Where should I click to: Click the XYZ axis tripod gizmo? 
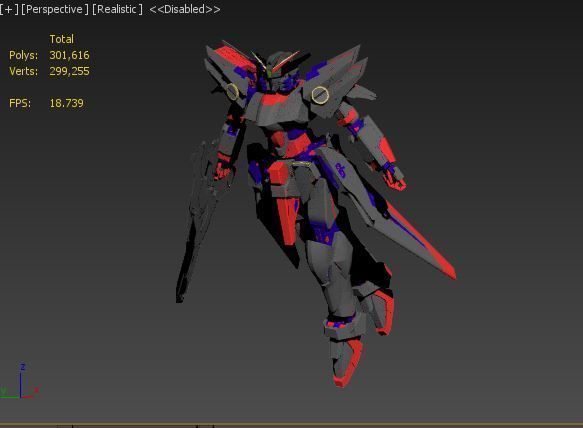pos(20,381)
